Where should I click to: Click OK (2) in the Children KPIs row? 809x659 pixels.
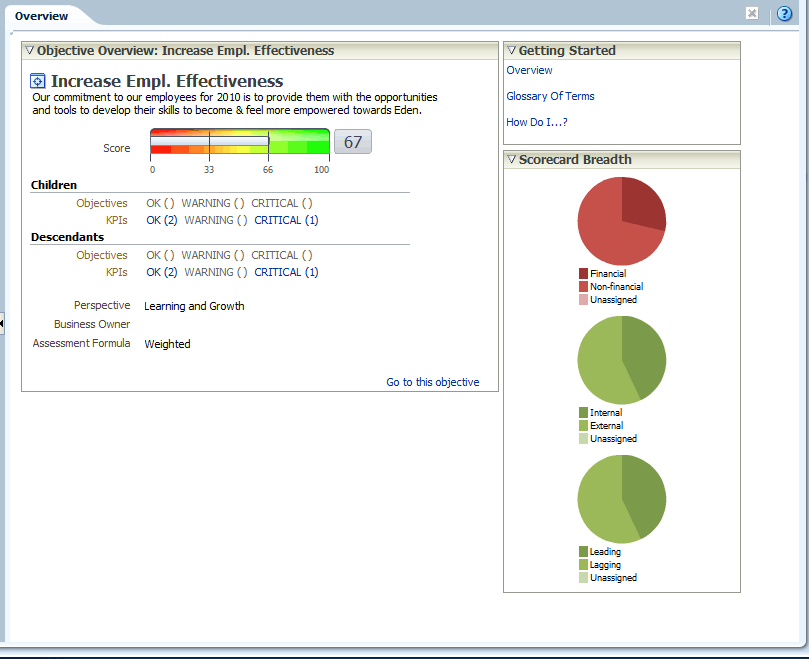(161, 220)
